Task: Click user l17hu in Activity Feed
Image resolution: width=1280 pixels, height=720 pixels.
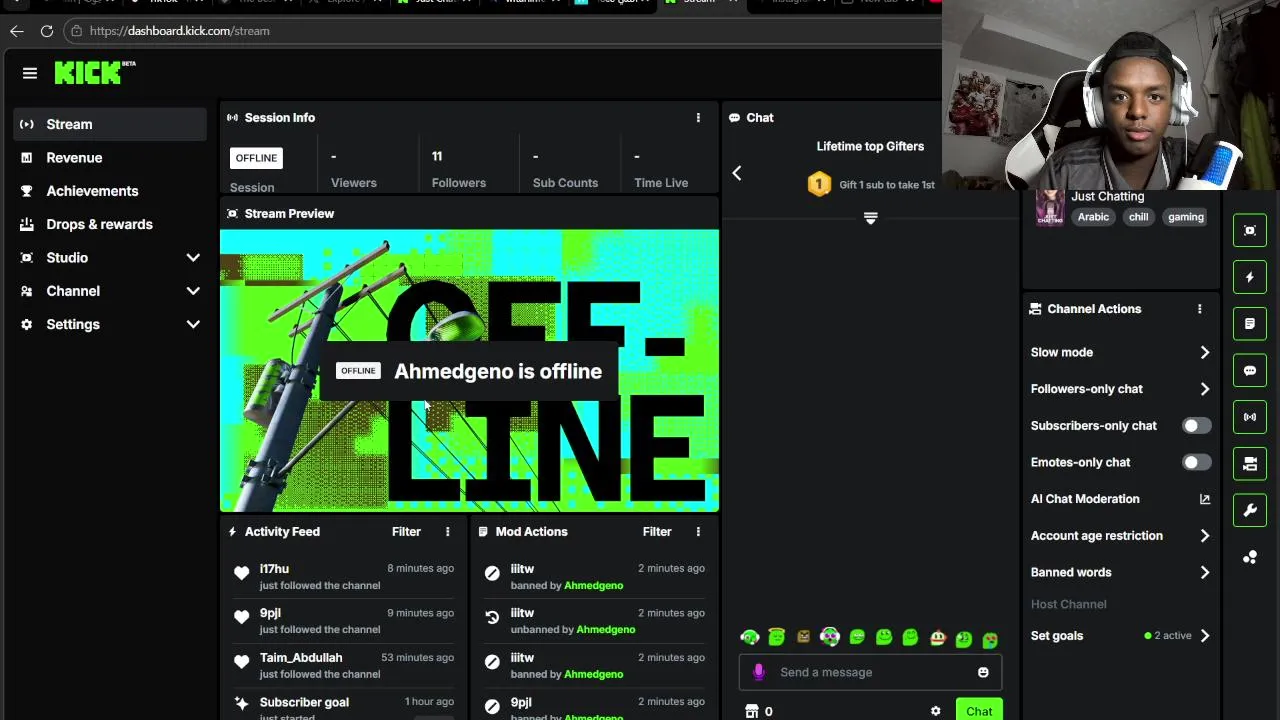Action: point(274,569)
